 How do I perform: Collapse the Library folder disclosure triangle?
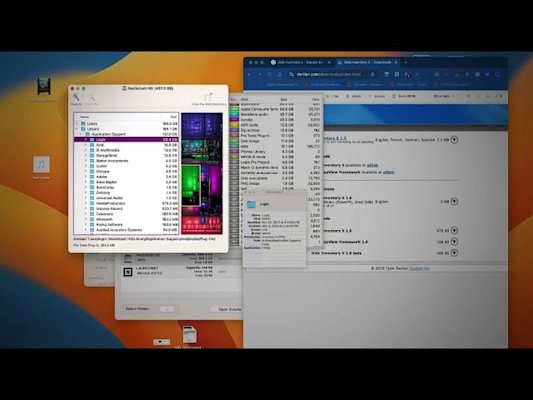77,129
